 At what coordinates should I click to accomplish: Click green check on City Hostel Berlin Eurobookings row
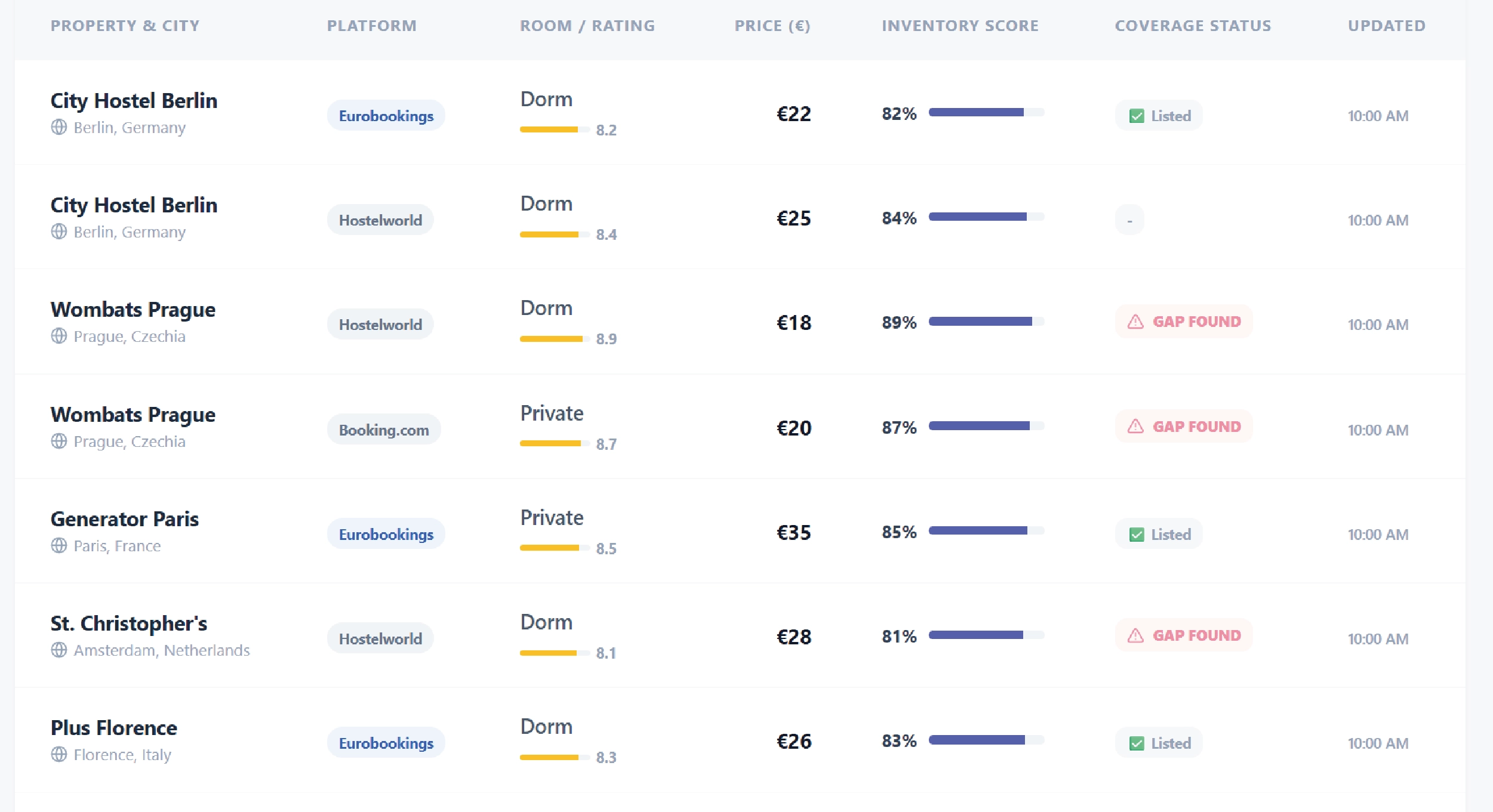(1137, 116)
